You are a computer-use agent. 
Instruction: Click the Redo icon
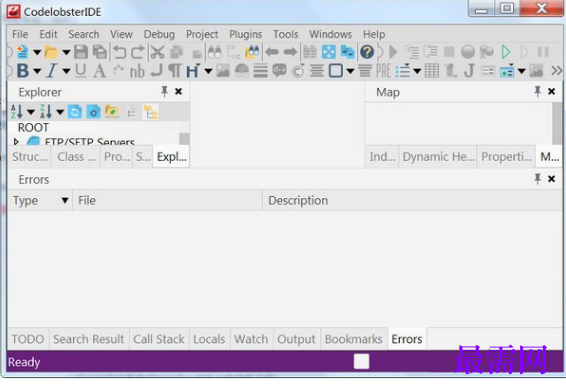pos(138,52)
